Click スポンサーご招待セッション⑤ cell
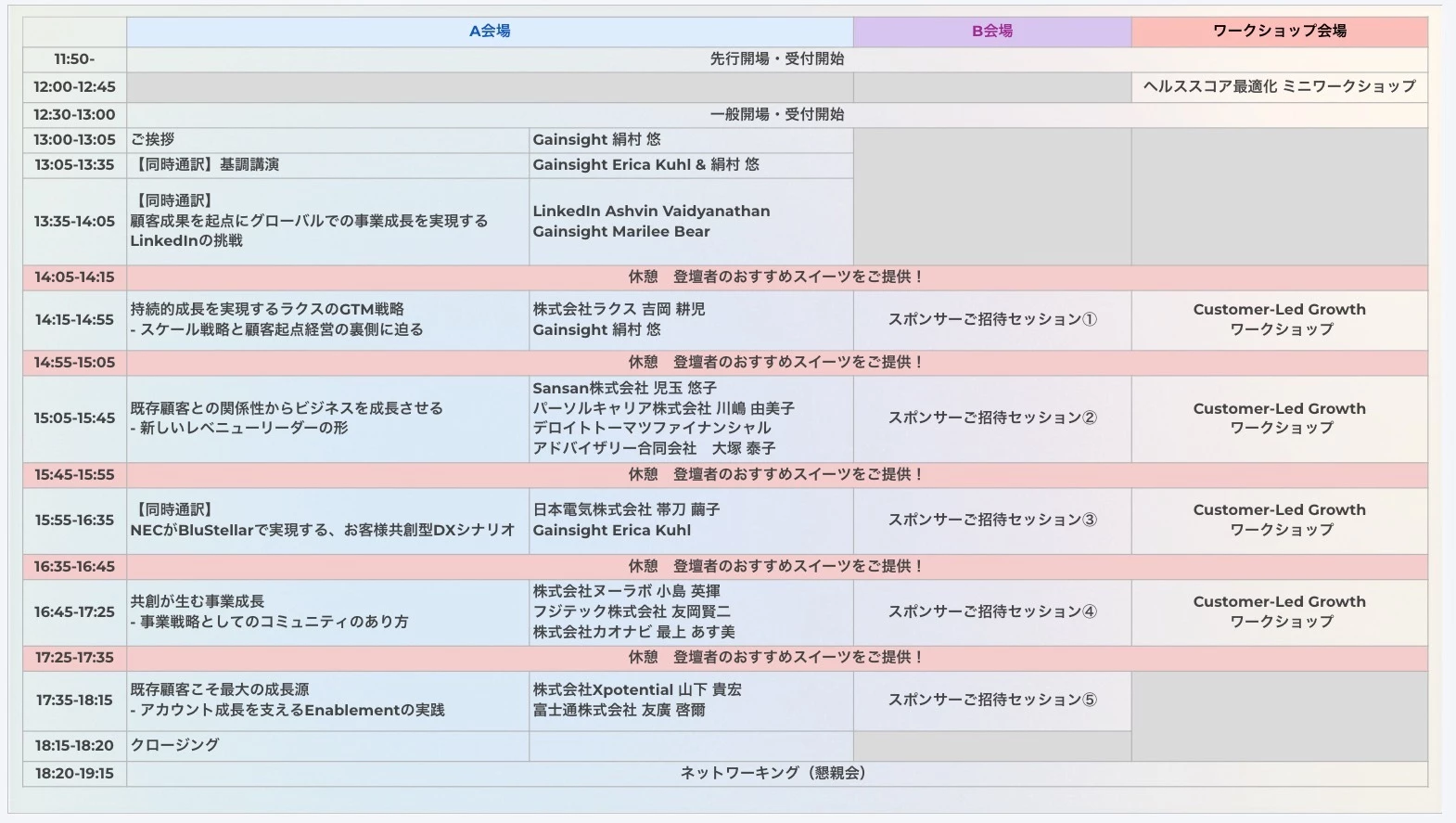This screenshot has height=823, width=1456. [x=992, y=701]
